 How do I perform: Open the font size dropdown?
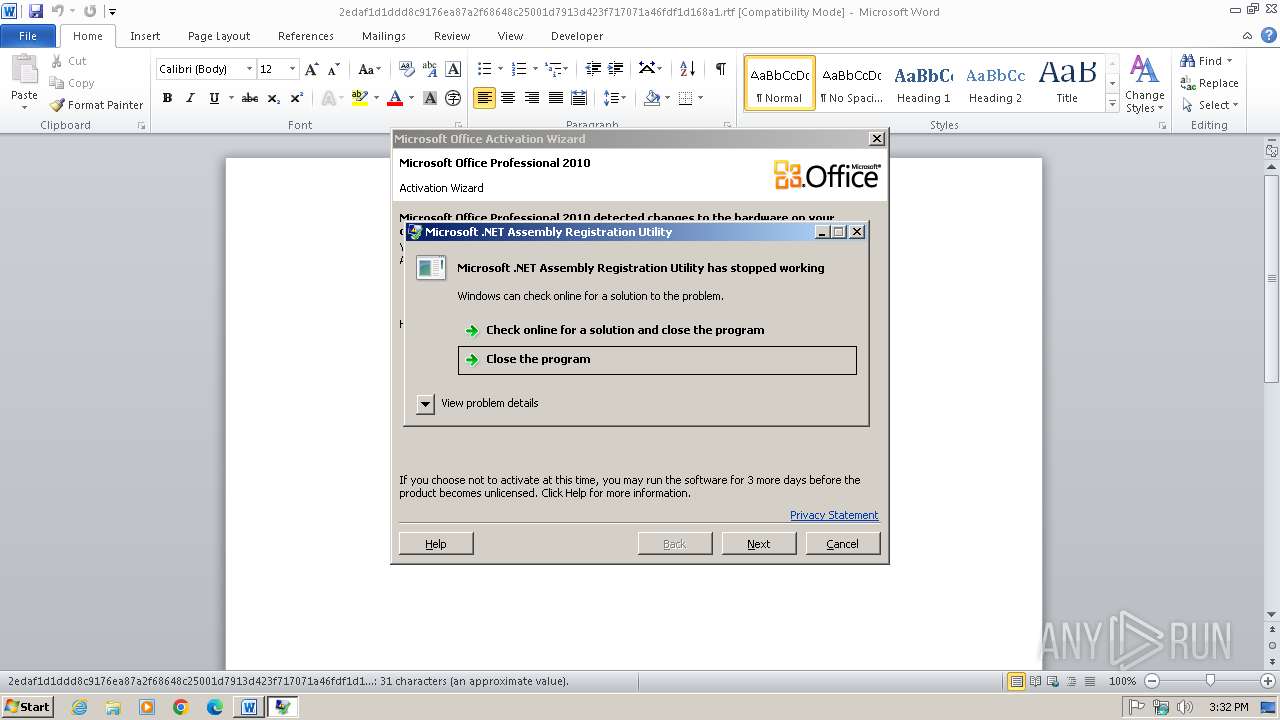point(292,69)
